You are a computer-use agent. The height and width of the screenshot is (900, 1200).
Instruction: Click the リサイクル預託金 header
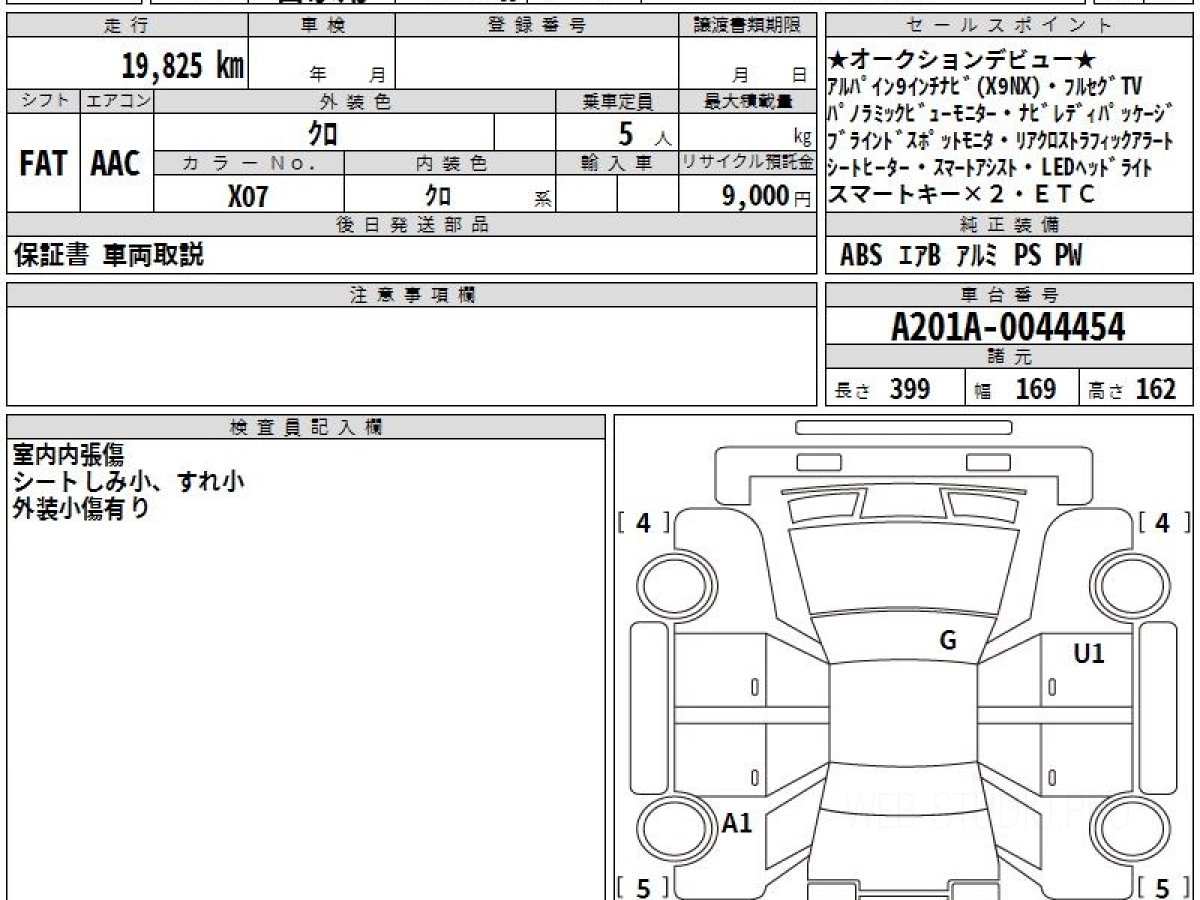tap(747, 163)
